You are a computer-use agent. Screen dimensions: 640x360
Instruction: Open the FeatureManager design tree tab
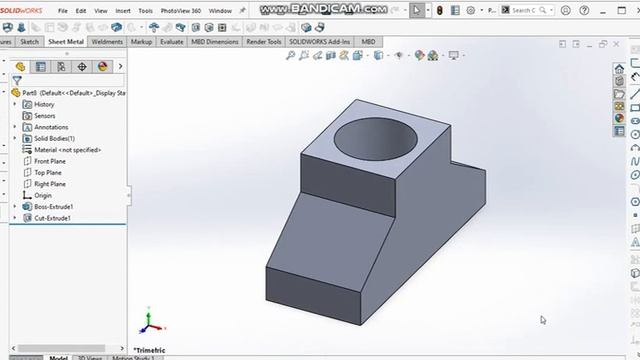point(20,67)
